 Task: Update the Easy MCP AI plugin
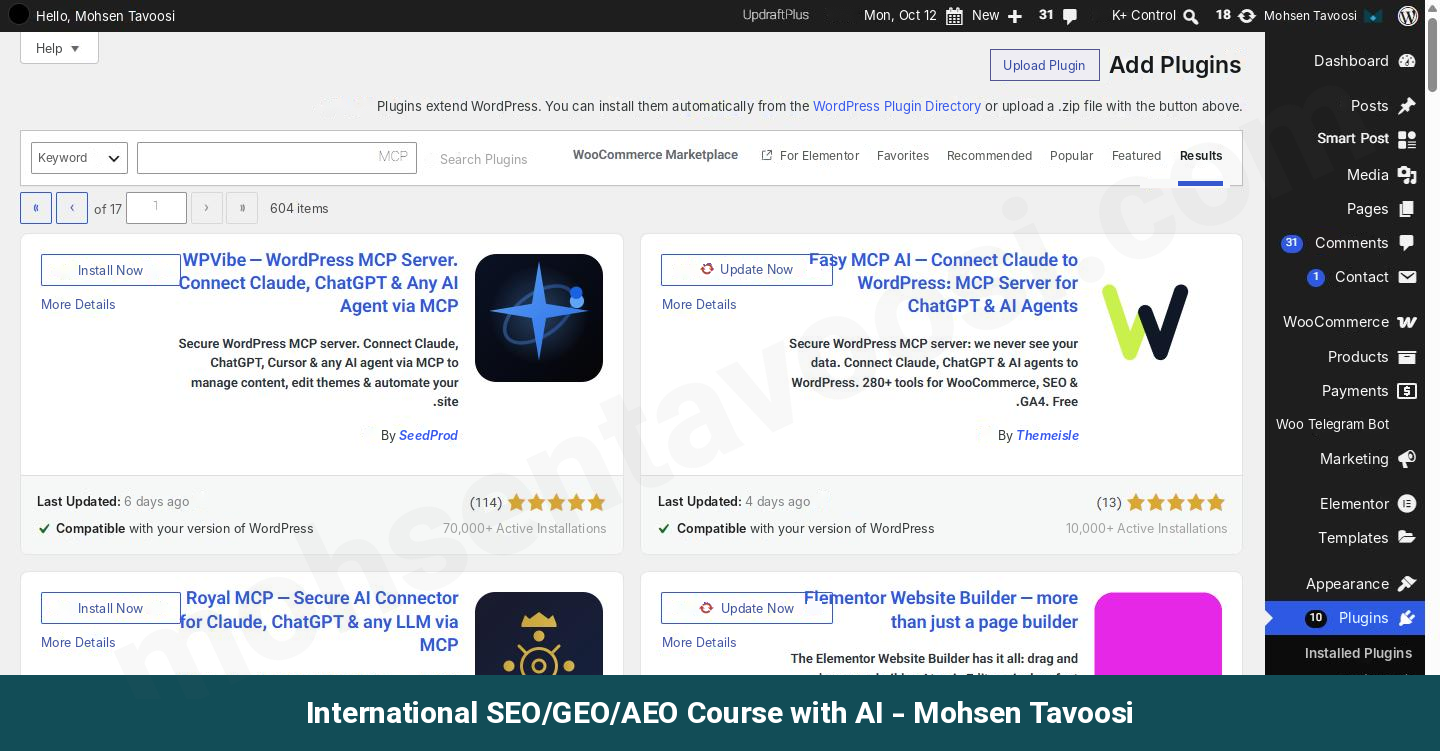(x=746, y=270)
